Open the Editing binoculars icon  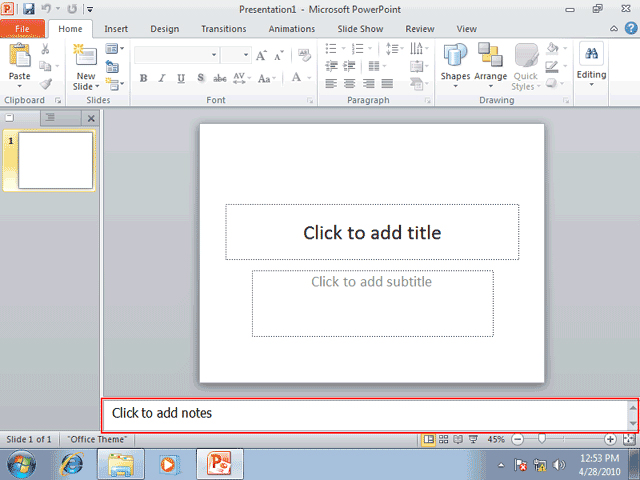click(x=591, y=53)
